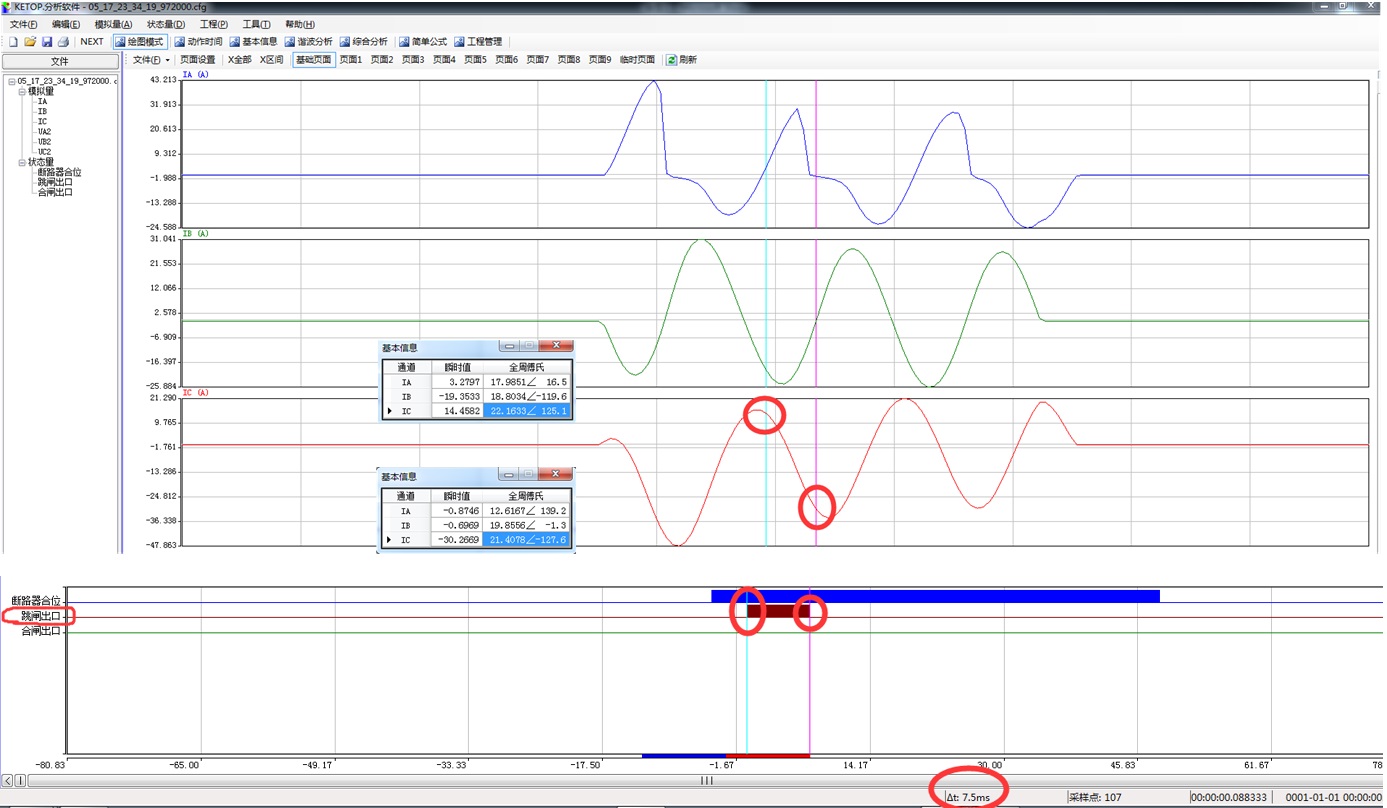Click the Open folder toolbar icon
Screen dimensions: 1387x808
click(30, 42)
